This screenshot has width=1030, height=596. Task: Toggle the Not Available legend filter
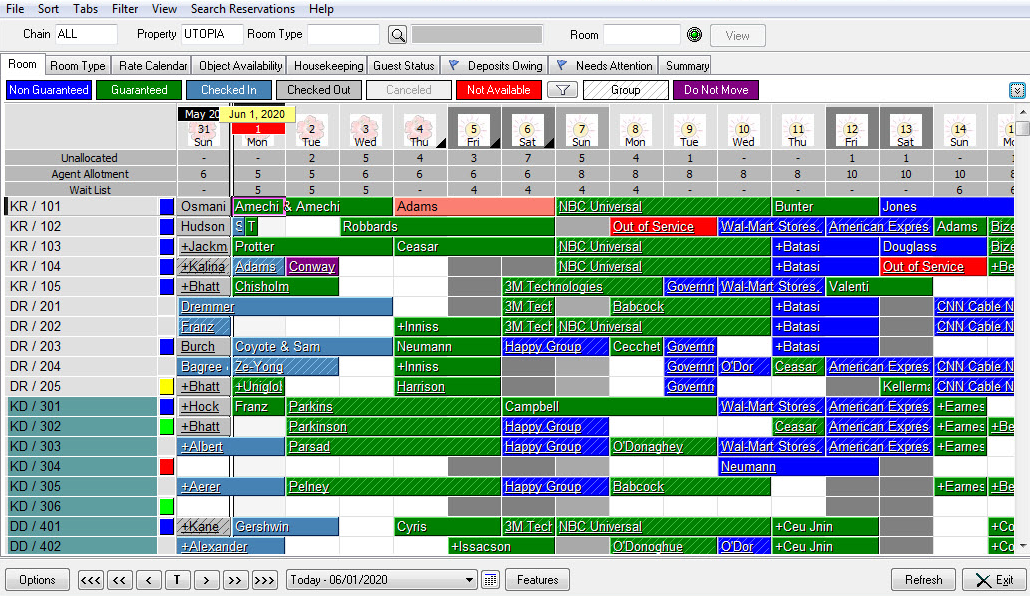tap(499, 90)
